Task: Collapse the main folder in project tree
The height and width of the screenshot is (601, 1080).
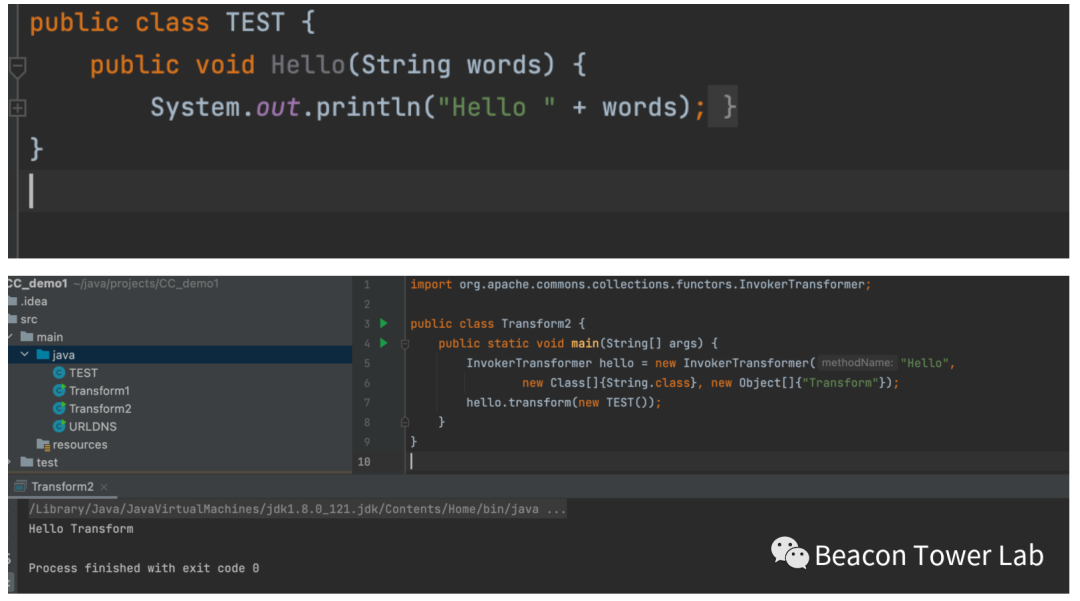Action: pyautogui.click(x=10, y=337)
